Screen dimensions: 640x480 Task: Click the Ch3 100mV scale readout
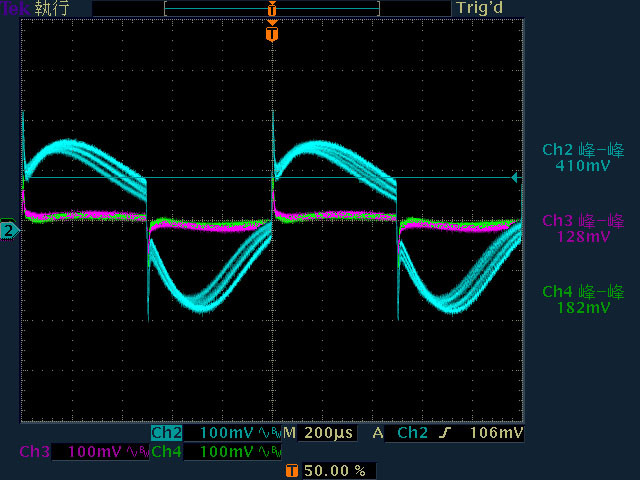94,452
